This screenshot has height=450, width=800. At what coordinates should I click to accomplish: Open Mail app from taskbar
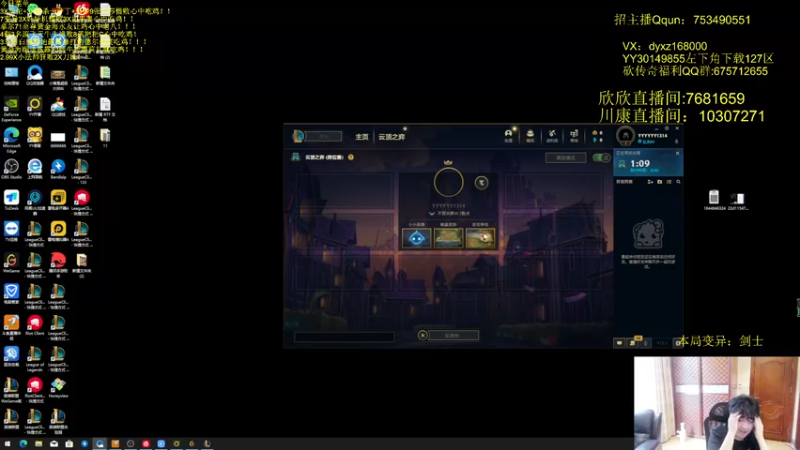tap(54, 444)
